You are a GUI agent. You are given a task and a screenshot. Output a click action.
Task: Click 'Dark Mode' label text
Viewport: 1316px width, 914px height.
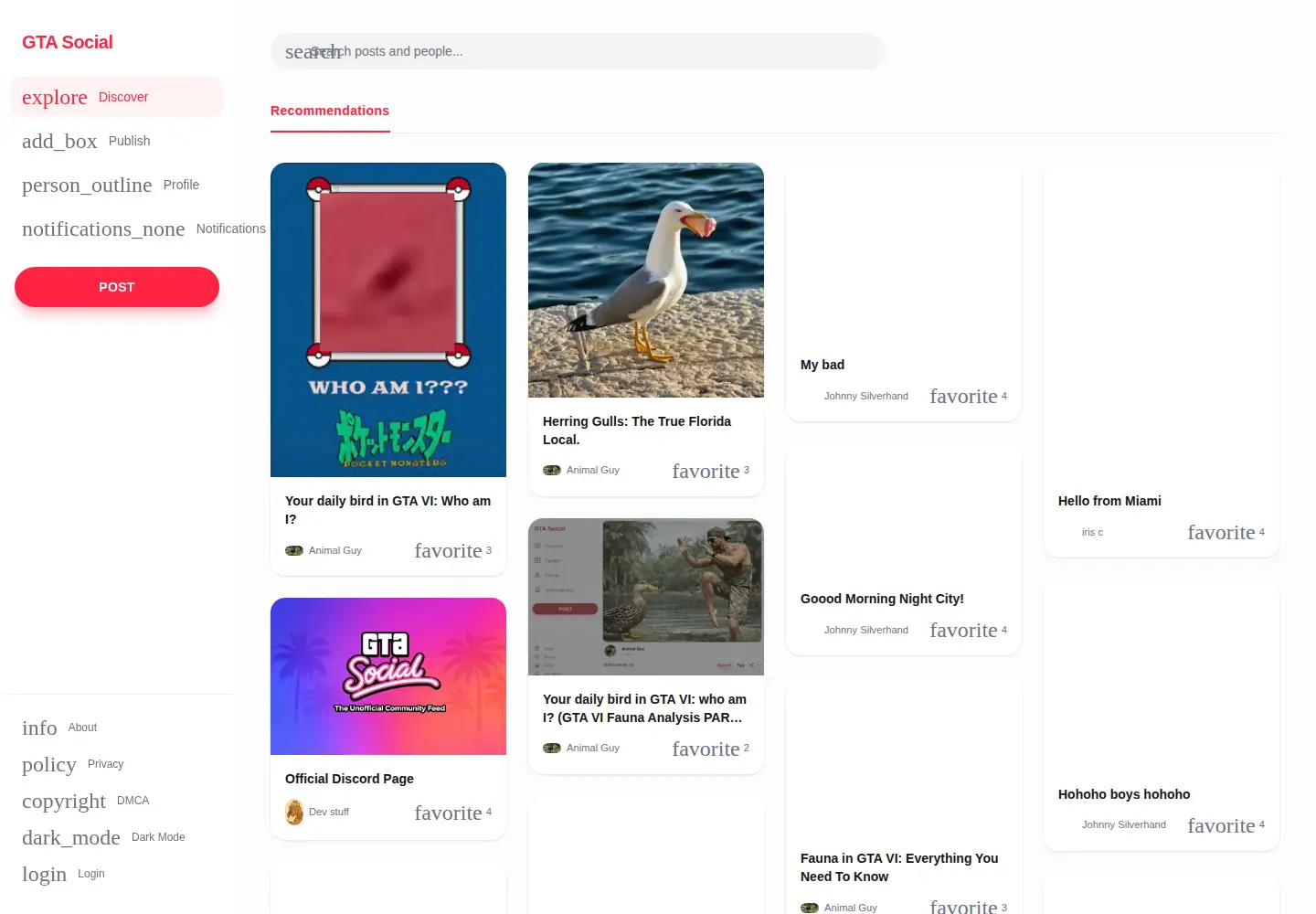point(158,837)
